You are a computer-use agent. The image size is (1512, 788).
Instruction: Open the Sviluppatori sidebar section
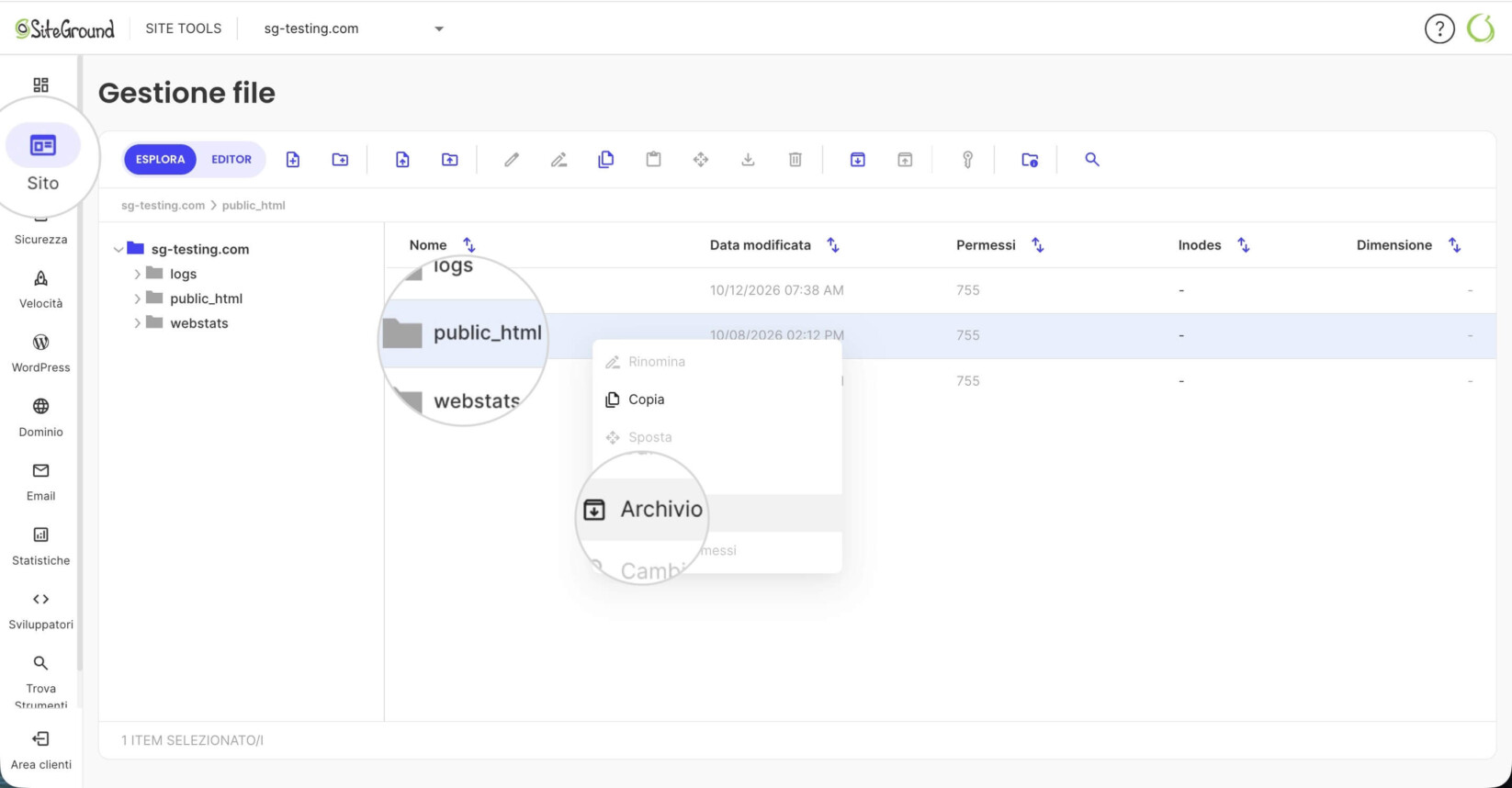click(x=40, y=611)
